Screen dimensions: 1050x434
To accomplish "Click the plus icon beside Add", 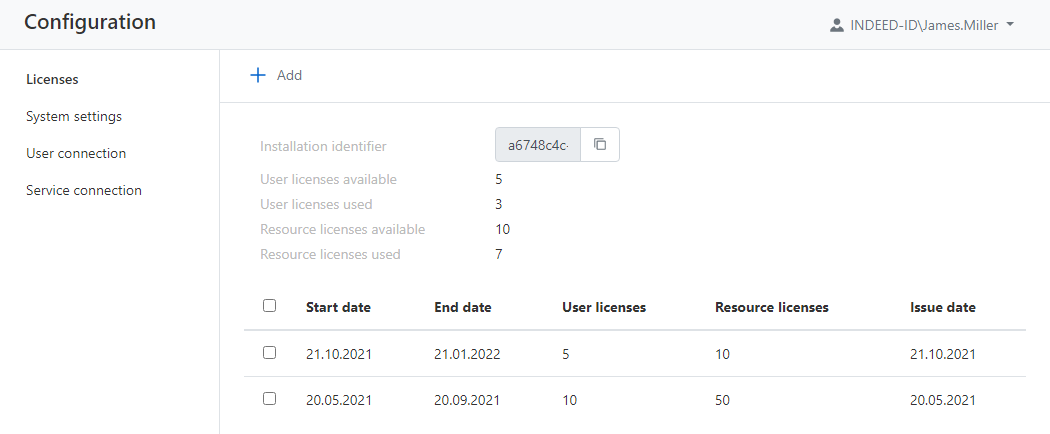I will pos(258,75).
